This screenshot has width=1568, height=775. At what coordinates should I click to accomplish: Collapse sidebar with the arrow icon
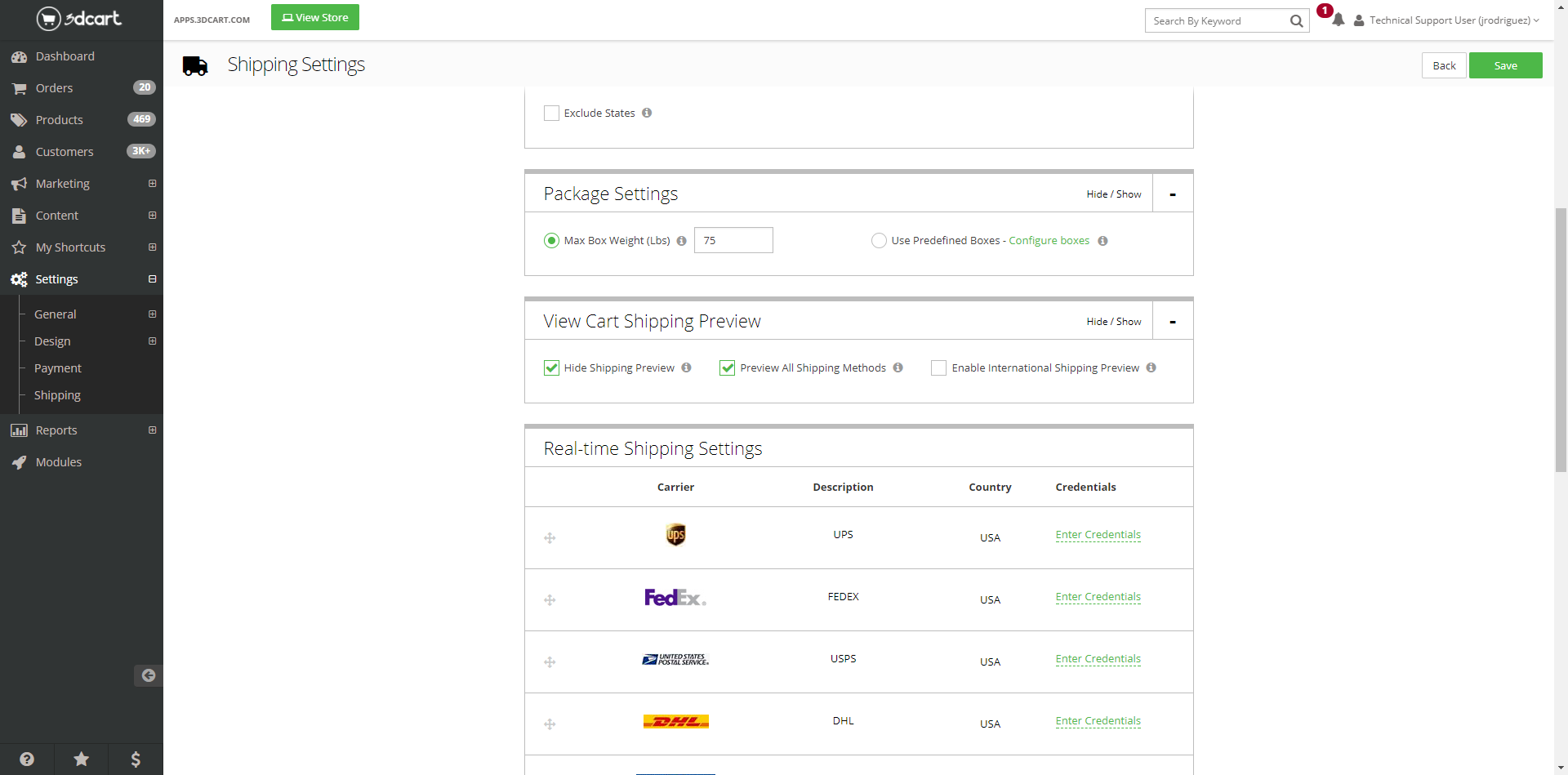[148, 675]
